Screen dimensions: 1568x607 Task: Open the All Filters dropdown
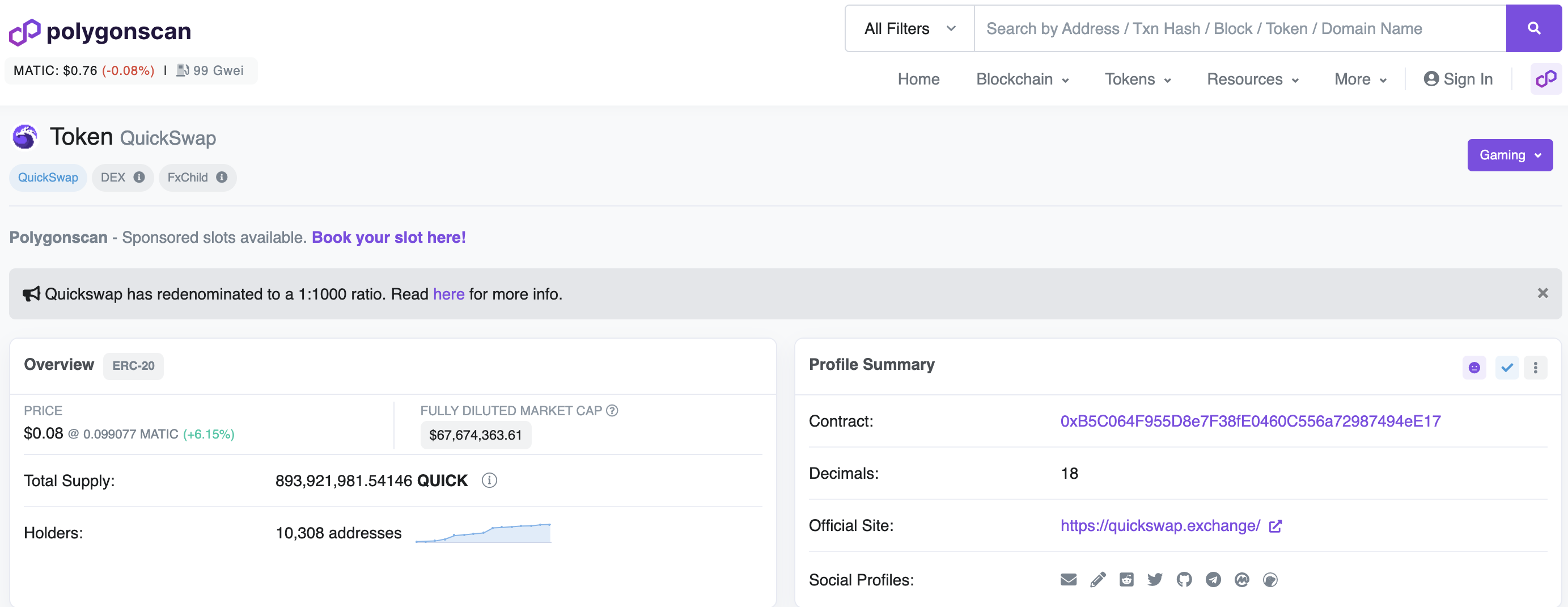tap(910, 28)
